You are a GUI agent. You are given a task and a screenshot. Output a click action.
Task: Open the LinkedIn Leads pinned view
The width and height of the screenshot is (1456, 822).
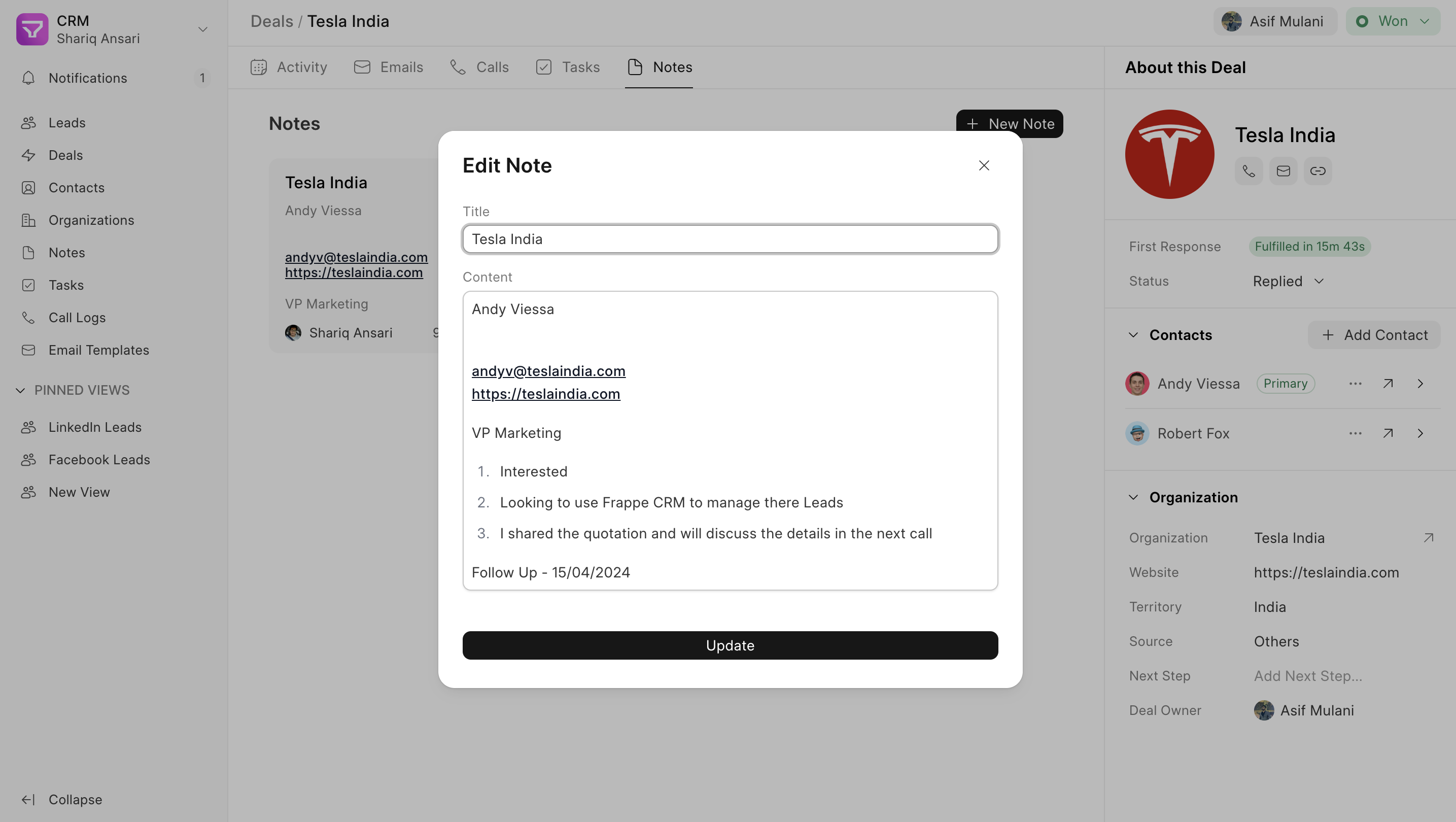(x=114, y=427)
